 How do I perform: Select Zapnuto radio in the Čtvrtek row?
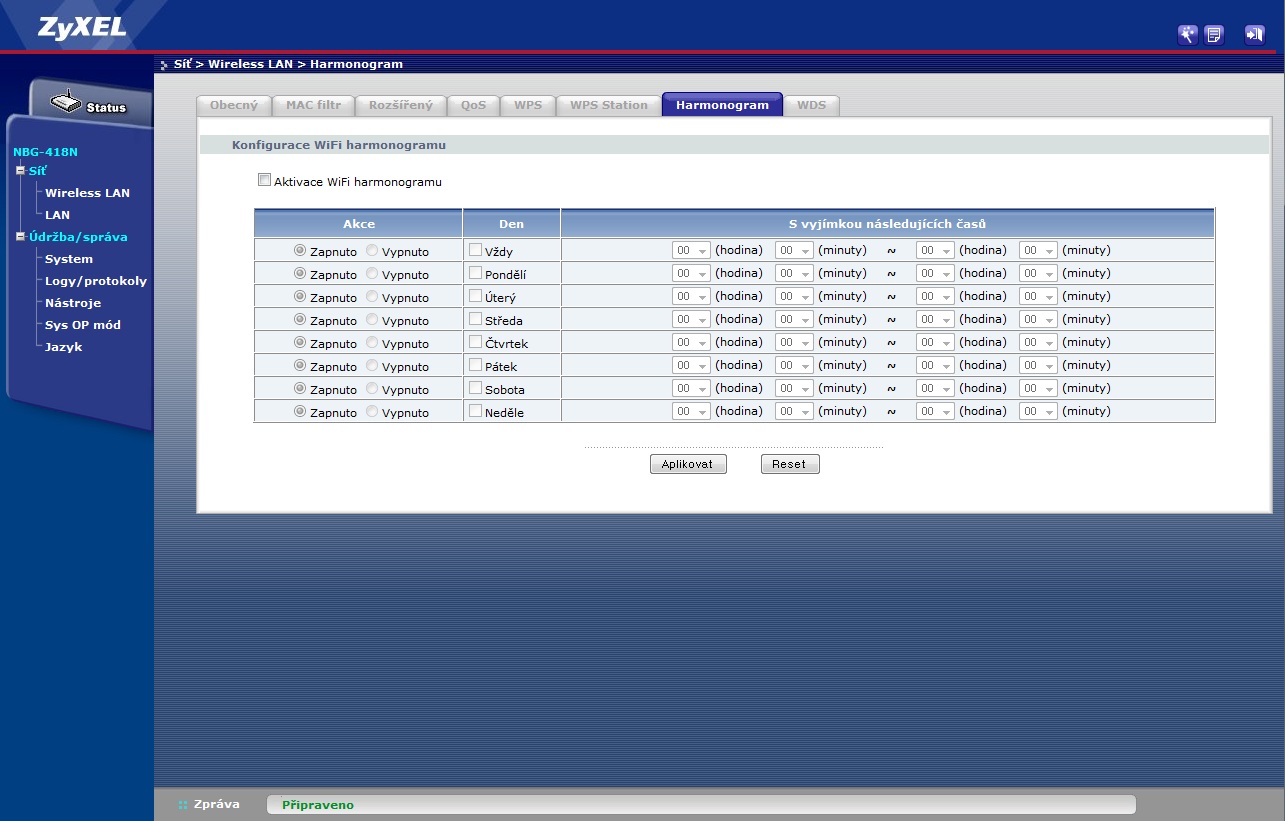click(300, 342)
